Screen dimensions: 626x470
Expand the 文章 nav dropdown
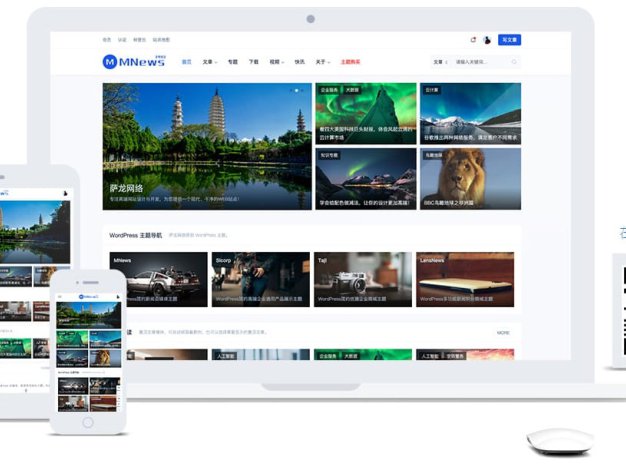(210, 62)
